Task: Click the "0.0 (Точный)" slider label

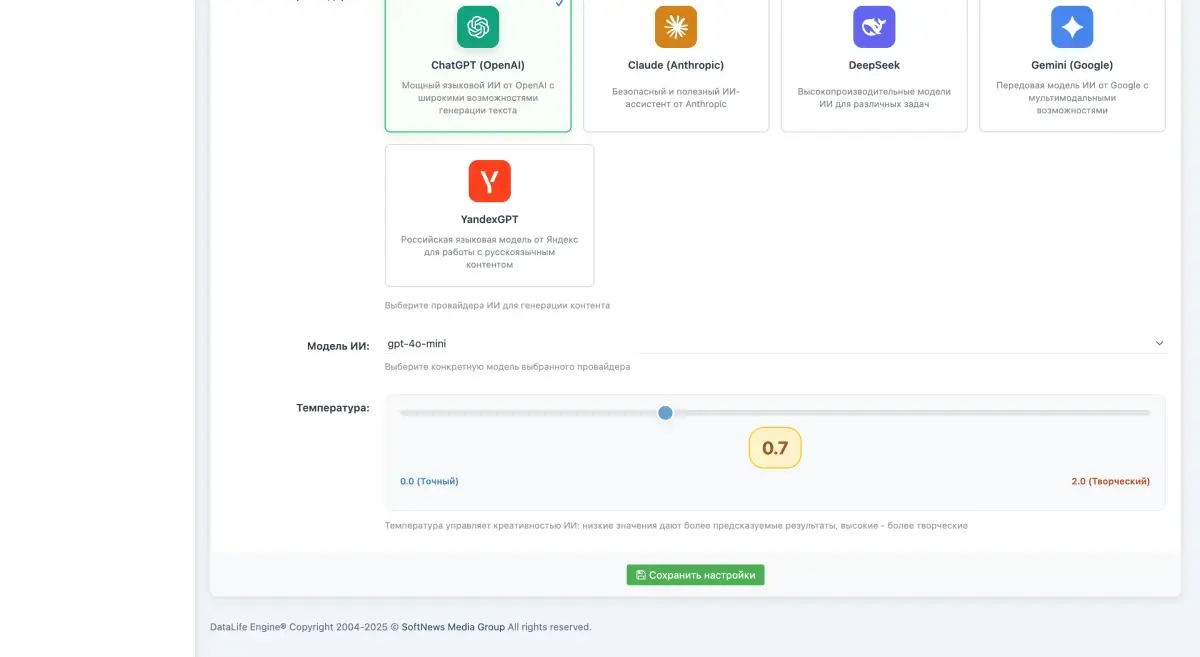Action: pos(429,481)
